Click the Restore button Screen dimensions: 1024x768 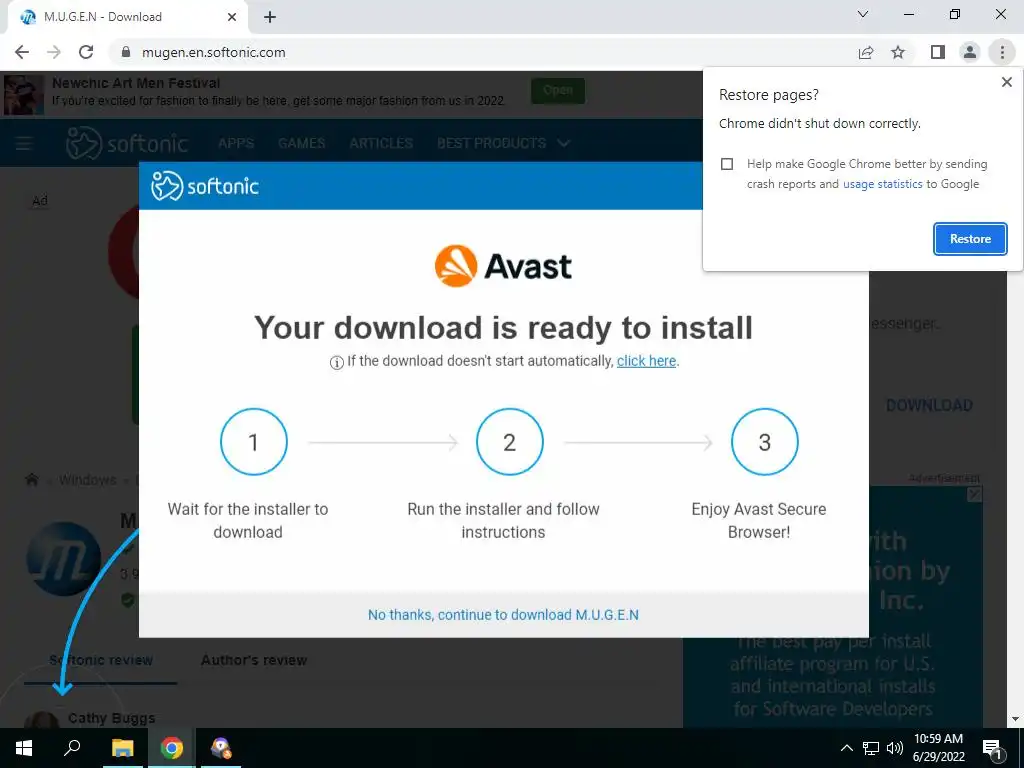pyautogui.click(x=970, y=239)
